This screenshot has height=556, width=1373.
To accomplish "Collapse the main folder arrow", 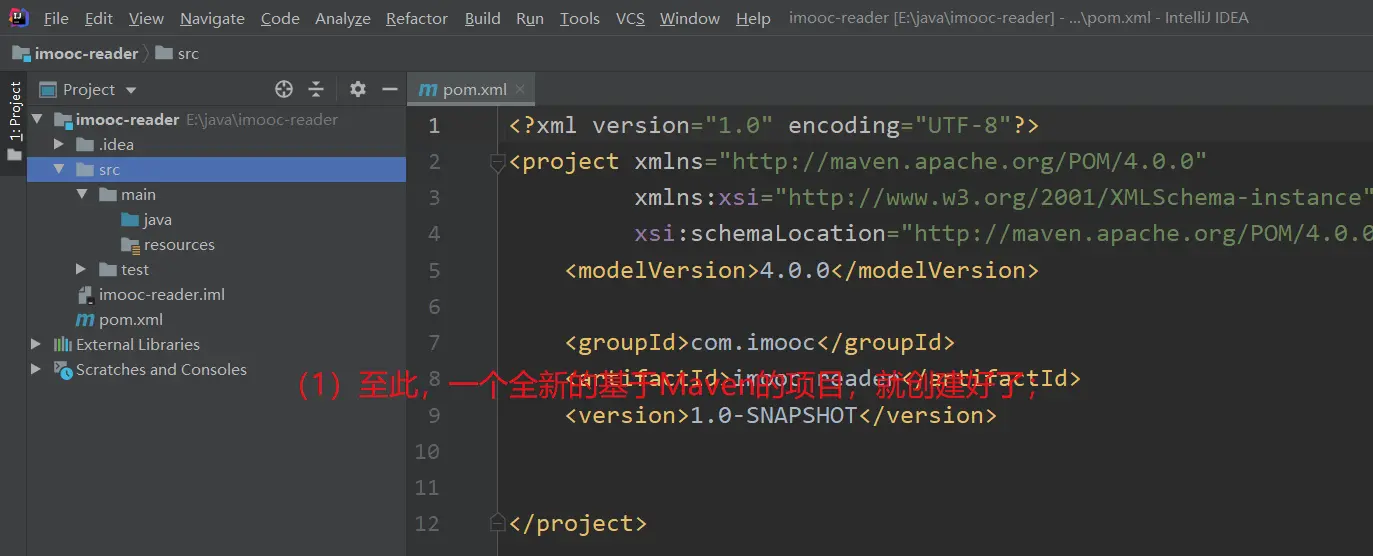I will [82, 194].
